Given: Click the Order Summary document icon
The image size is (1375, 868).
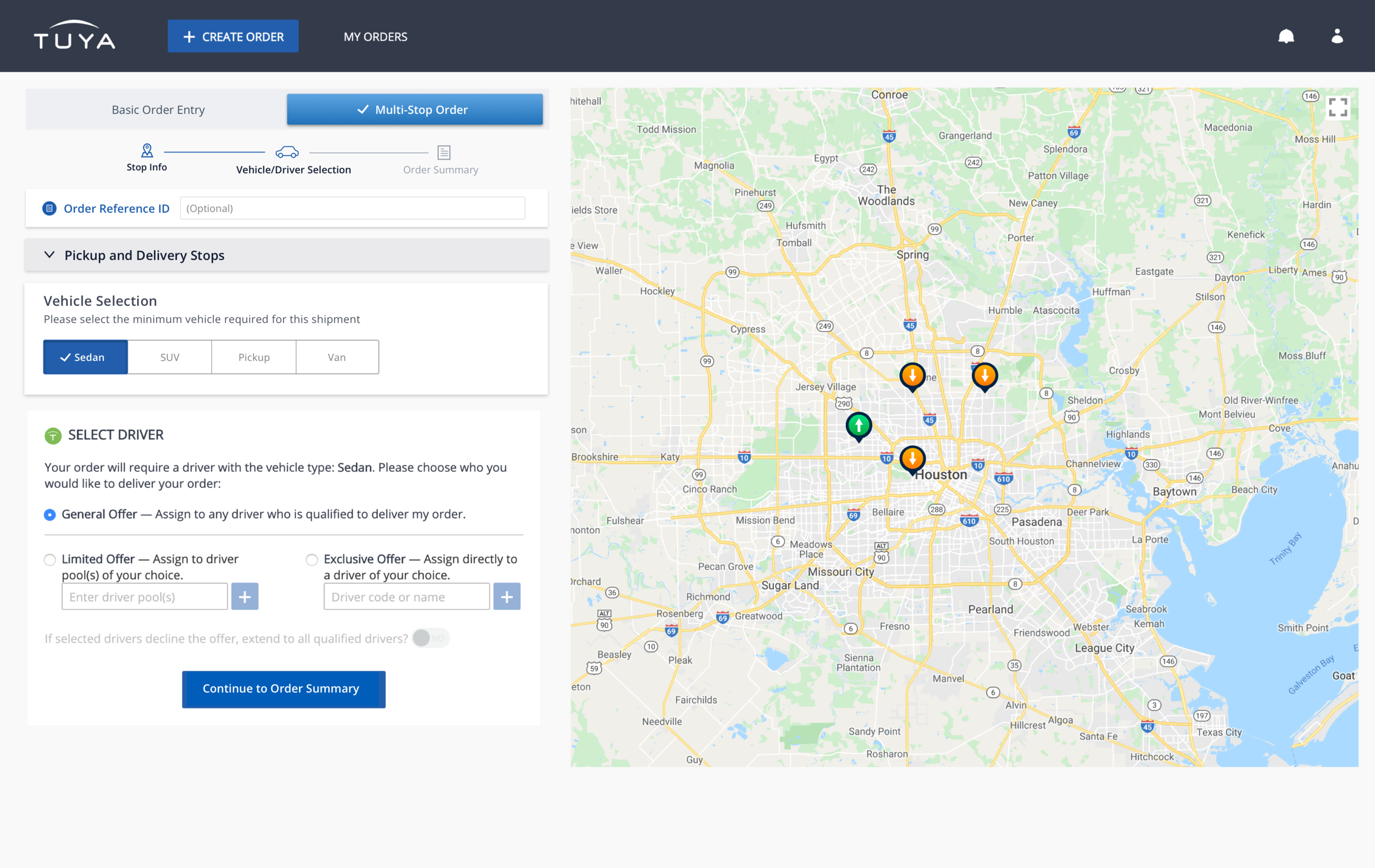Looking at the screenshot, I should point(444,152).
